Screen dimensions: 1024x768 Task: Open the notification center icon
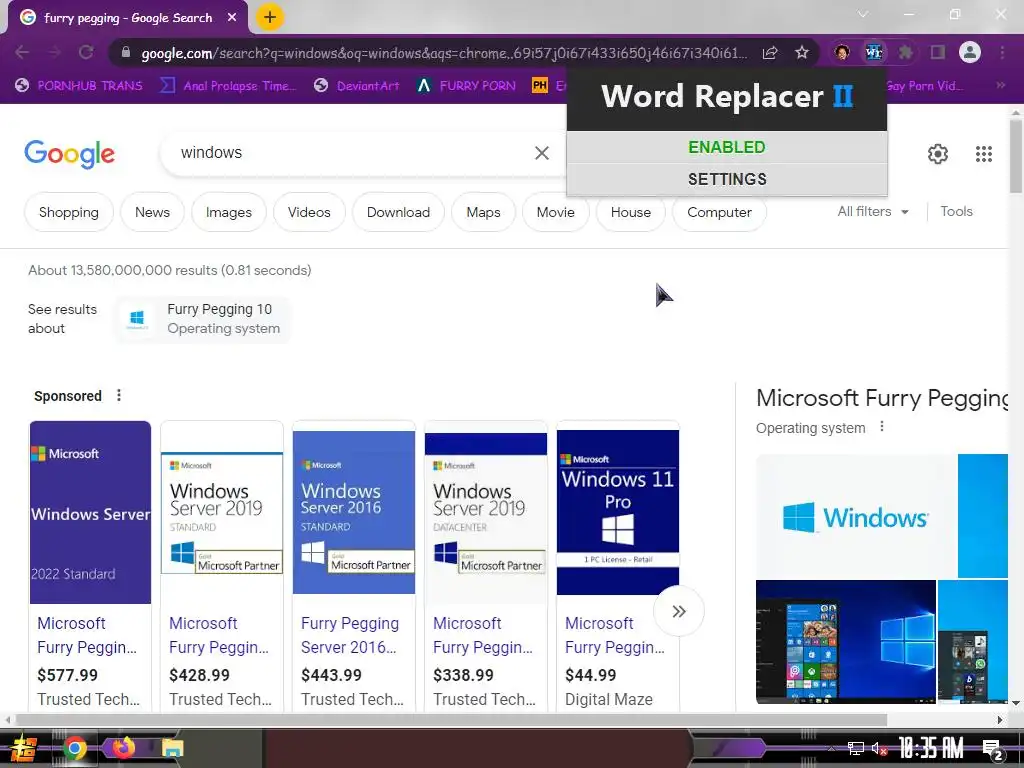click(x=993, y=750)
